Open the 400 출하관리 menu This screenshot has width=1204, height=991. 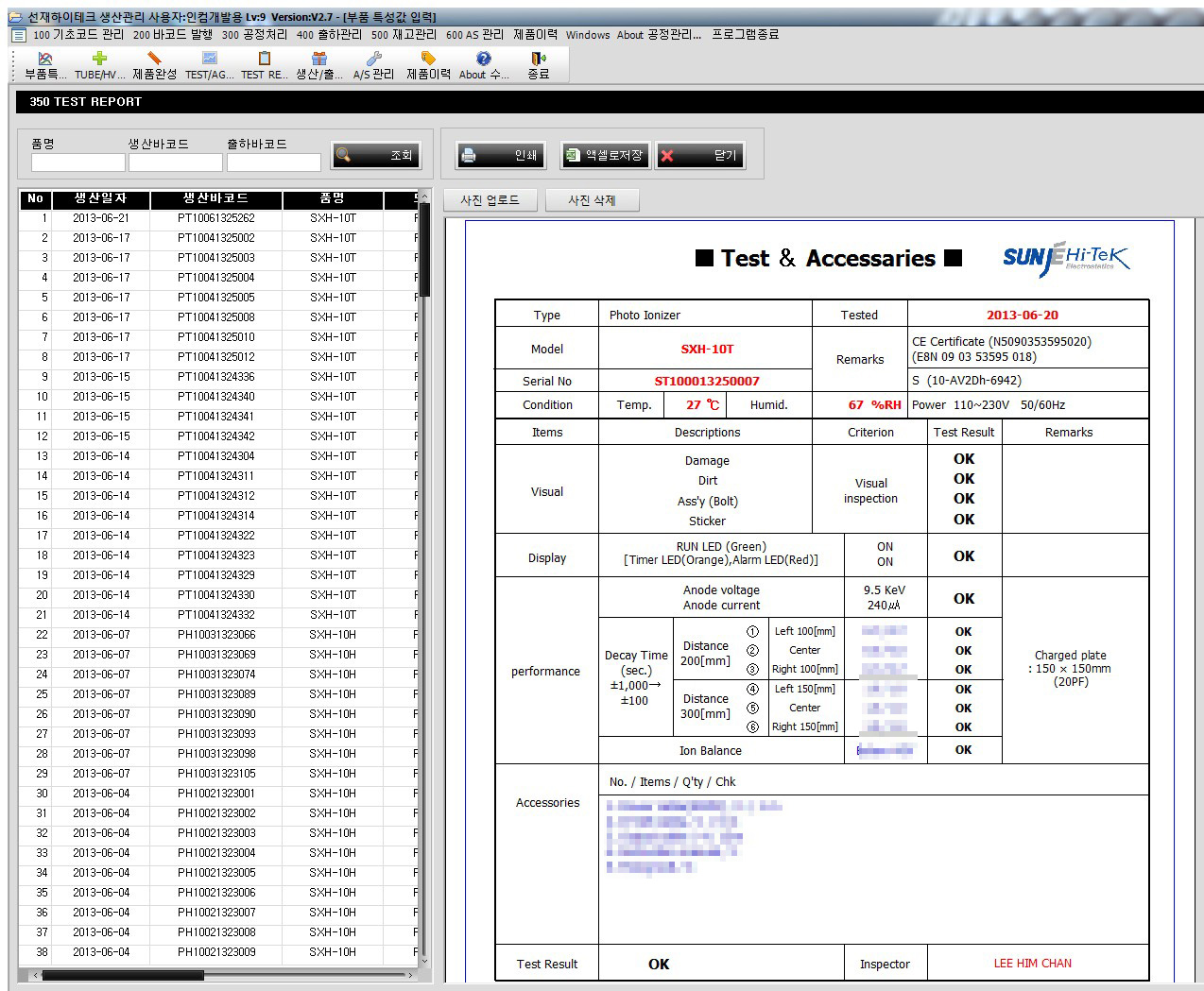[329, 35]
